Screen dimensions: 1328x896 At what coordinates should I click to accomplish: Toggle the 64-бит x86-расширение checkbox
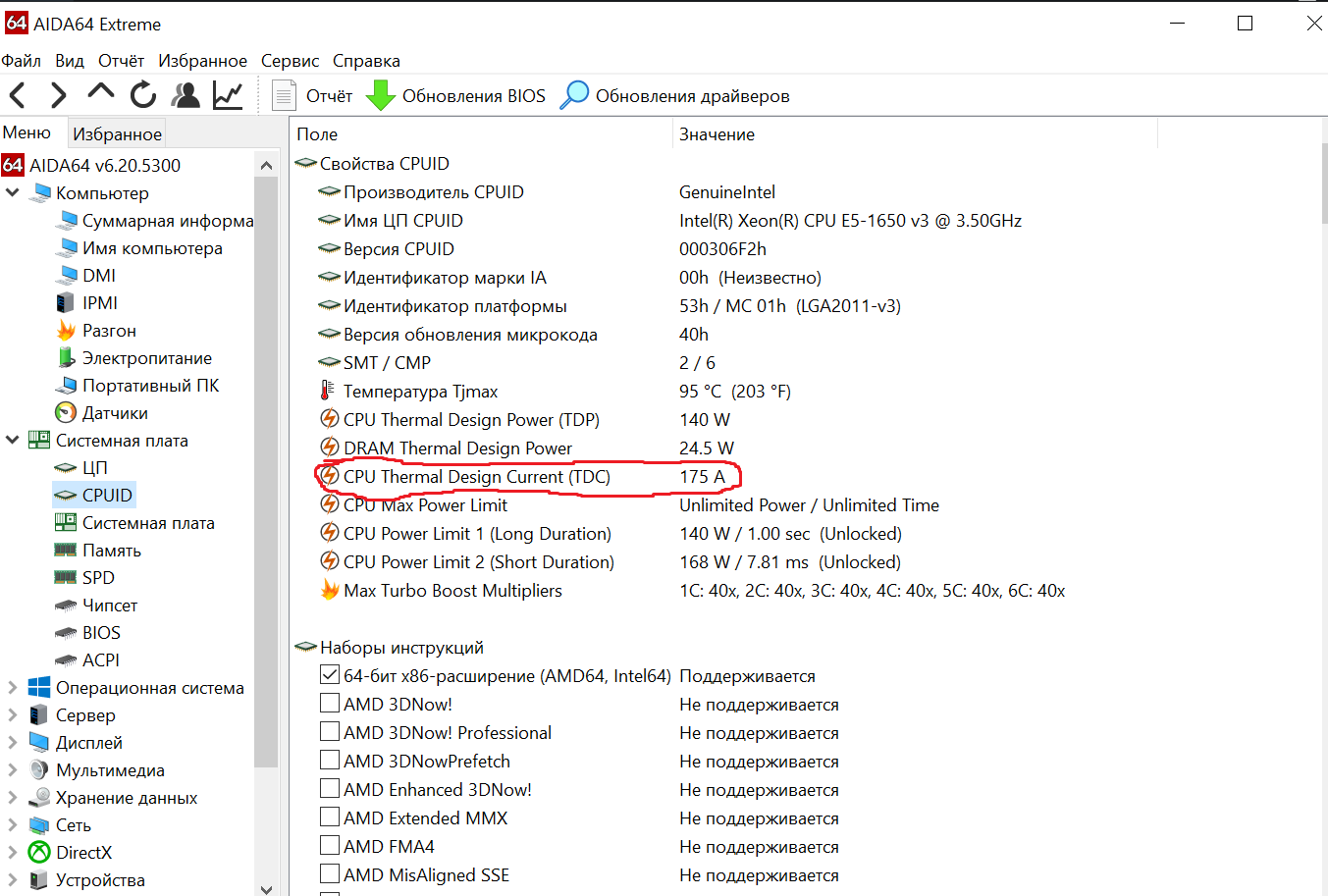330,675
